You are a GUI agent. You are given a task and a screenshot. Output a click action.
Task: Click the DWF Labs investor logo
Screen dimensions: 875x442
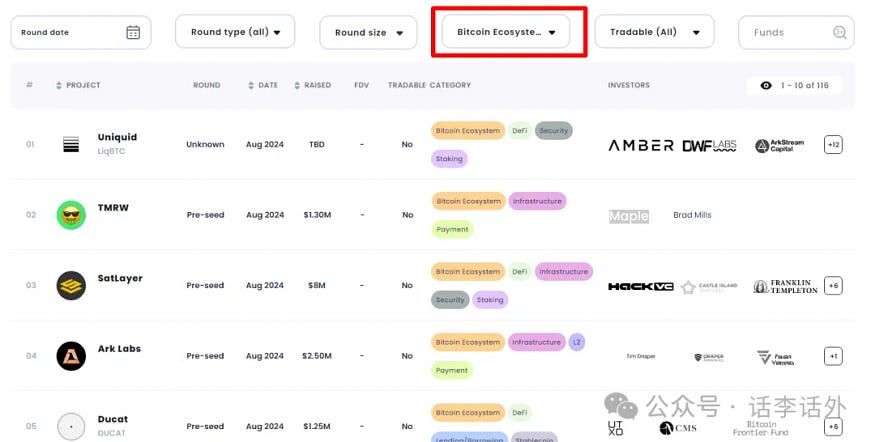709,146
